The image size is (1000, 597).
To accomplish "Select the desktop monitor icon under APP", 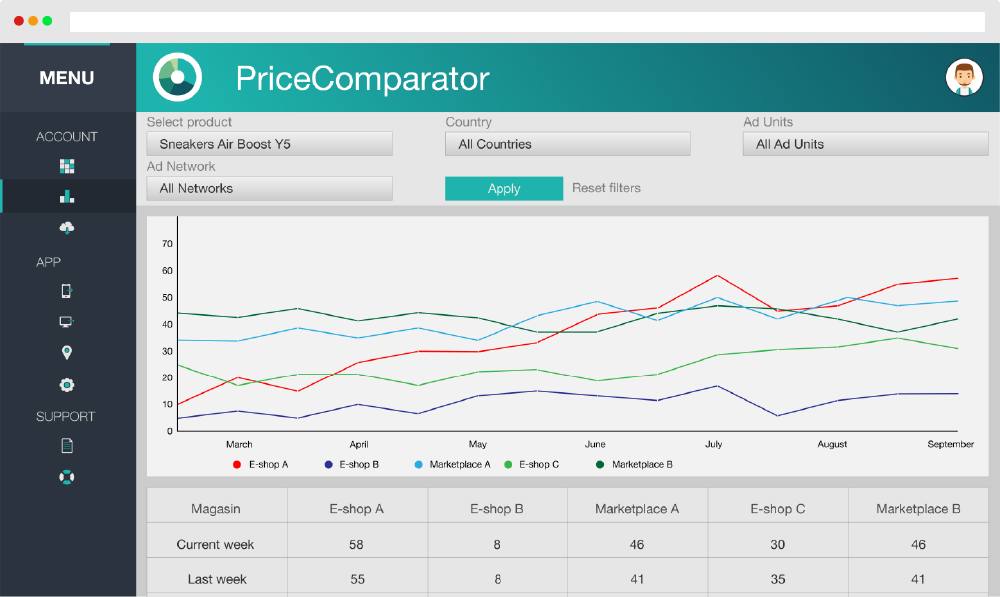I will point(66,322).
